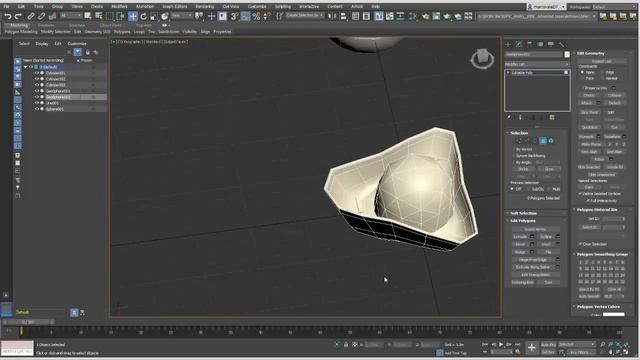This screenshot has height=360, width=640.
Task: Click the Extrude button in Edit Polygons
Action: click(520, 237)
